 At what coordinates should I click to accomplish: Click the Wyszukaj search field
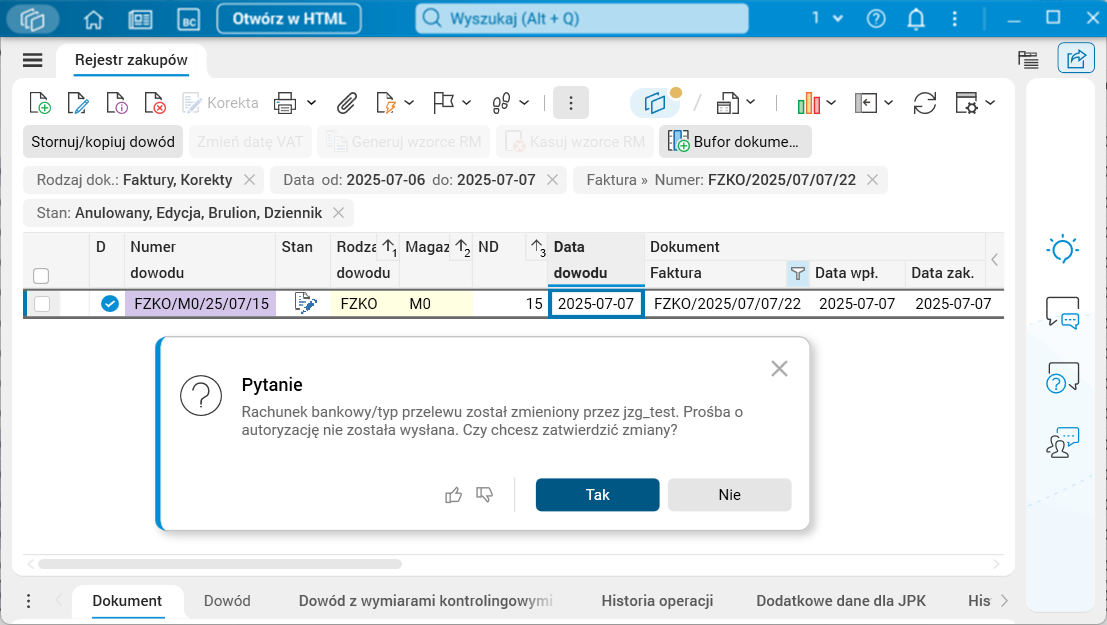pyautogui.click(x=582, y=18)
